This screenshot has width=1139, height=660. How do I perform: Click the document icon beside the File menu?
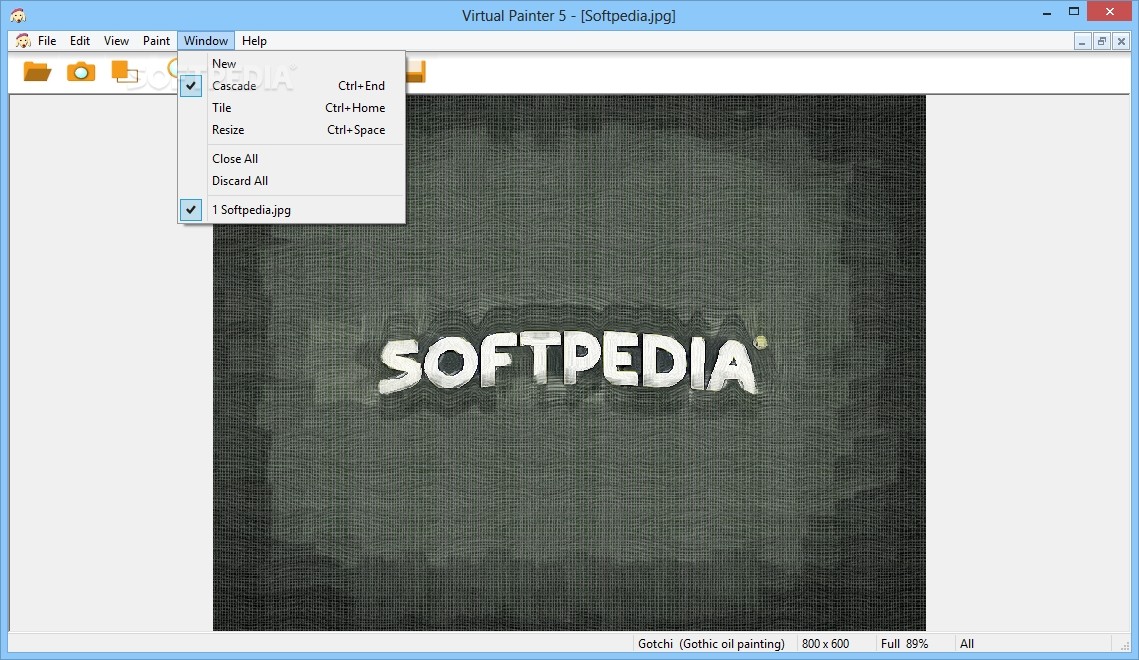coord(23,41)
